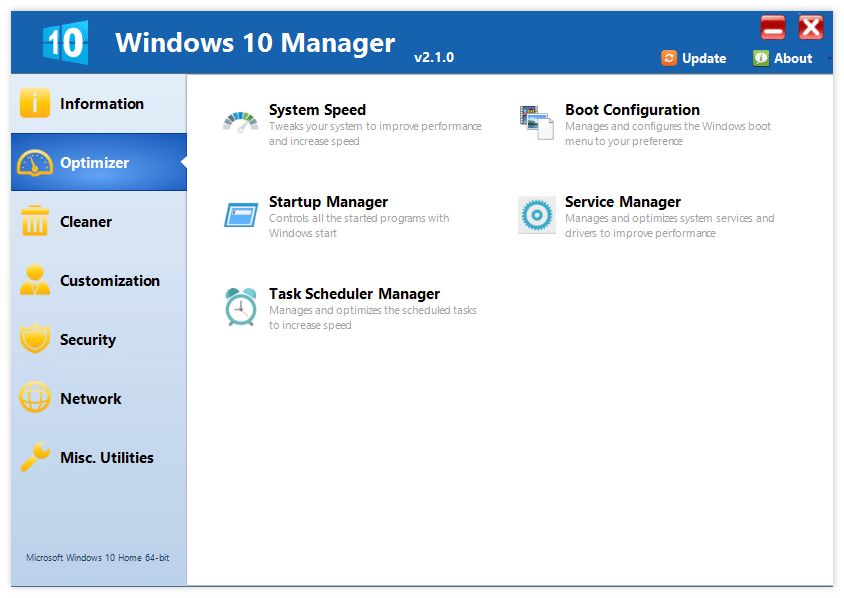Screen dimensions: 844x598
Task: Click the Update refresh icon
Action: click(x=669, y=58)
